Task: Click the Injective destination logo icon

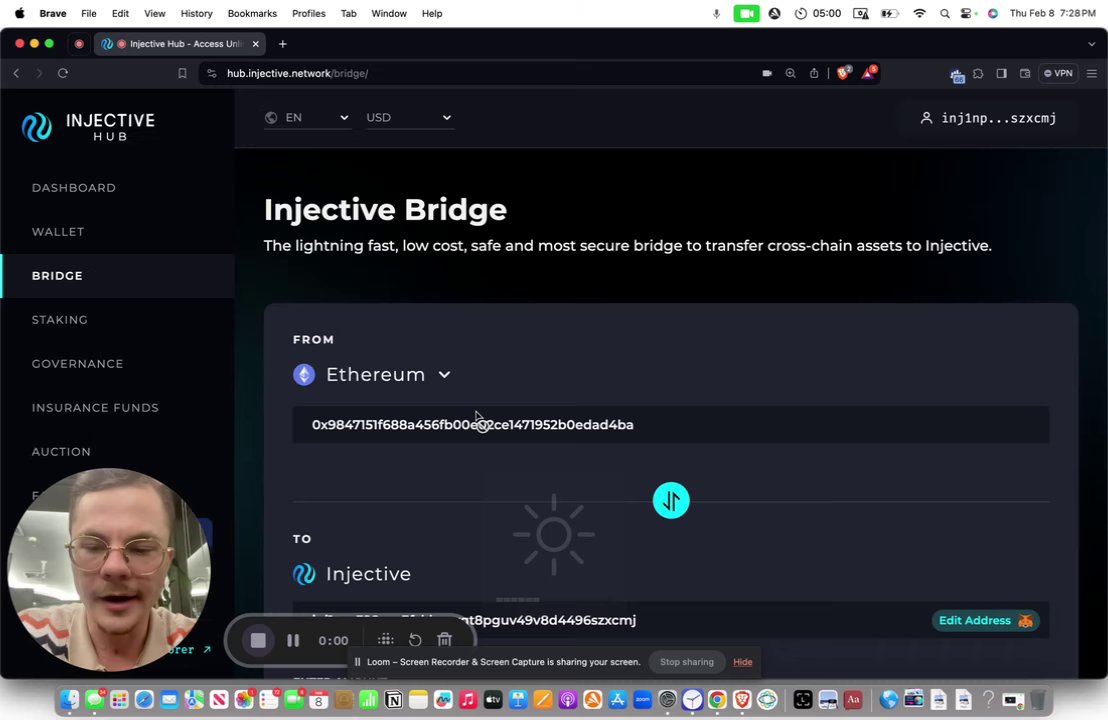Action: pyautogui.click(x=304, y=574)
